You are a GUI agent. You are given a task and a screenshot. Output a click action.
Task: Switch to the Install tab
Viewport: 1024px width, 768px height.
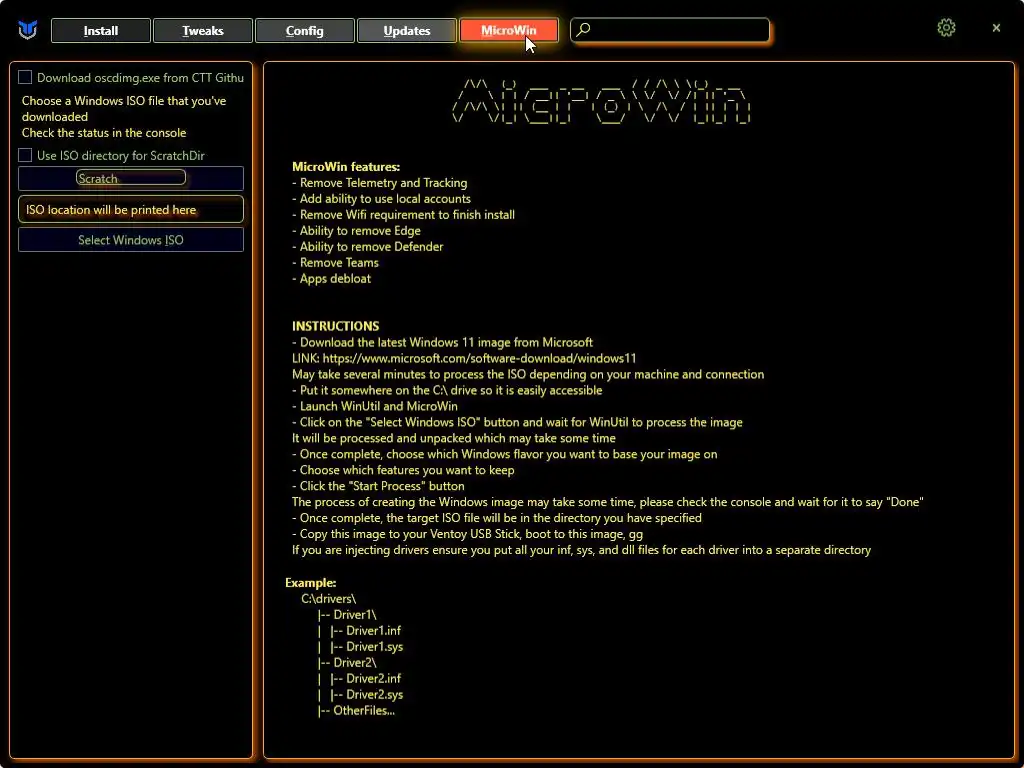[x=101, y=31]
